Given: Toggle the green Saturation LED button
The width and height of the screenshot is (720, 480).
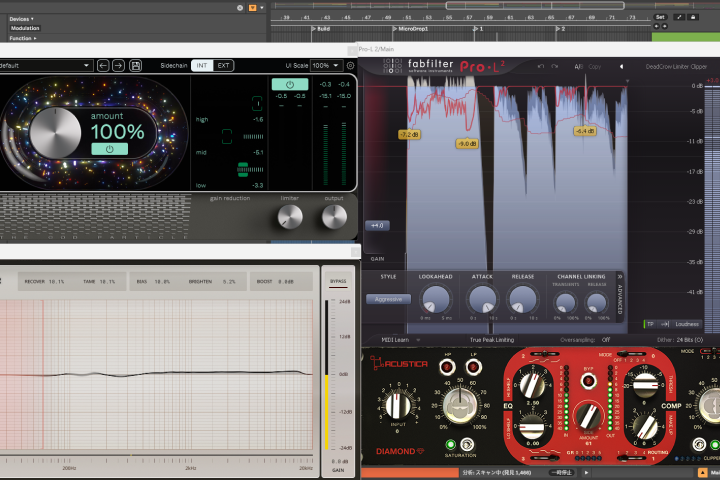Looking at the screenshot, I should pyautogui.click(x=450, y=444).
